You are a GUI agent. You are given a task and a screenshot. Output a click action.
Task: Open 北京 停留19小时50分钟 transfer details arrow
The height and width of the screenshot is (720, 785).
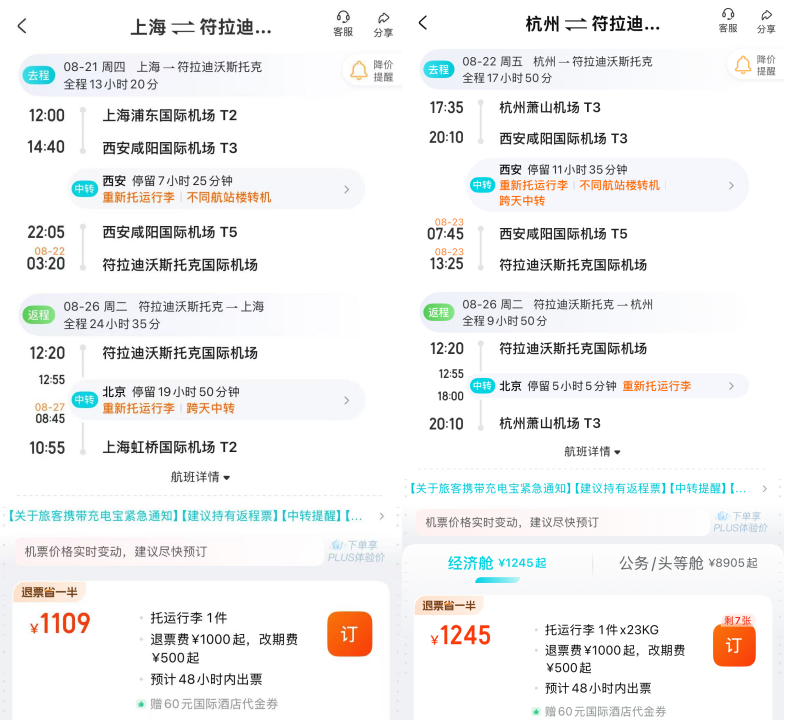(346, 401)
